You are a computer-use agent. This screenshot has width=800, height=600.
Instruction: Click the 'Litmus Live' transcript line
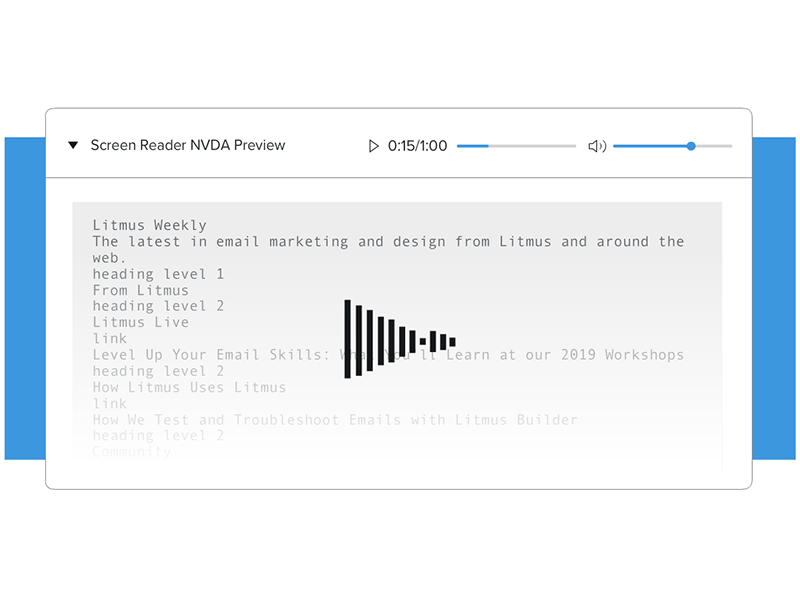pyautogui.click(x=141, y=322)
